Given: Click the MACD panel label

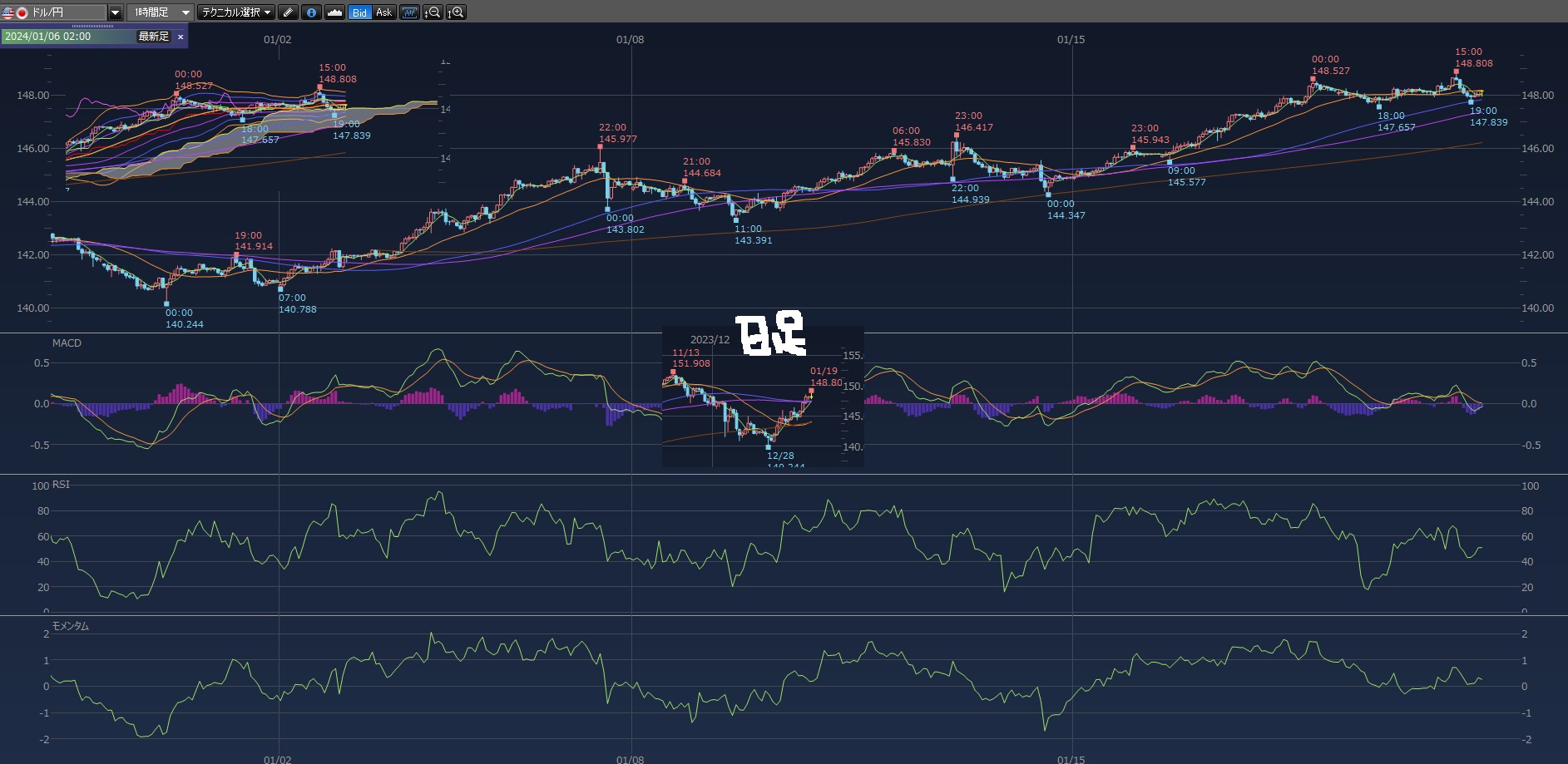Looking at the screenshot, I should (x=67, y=343).
